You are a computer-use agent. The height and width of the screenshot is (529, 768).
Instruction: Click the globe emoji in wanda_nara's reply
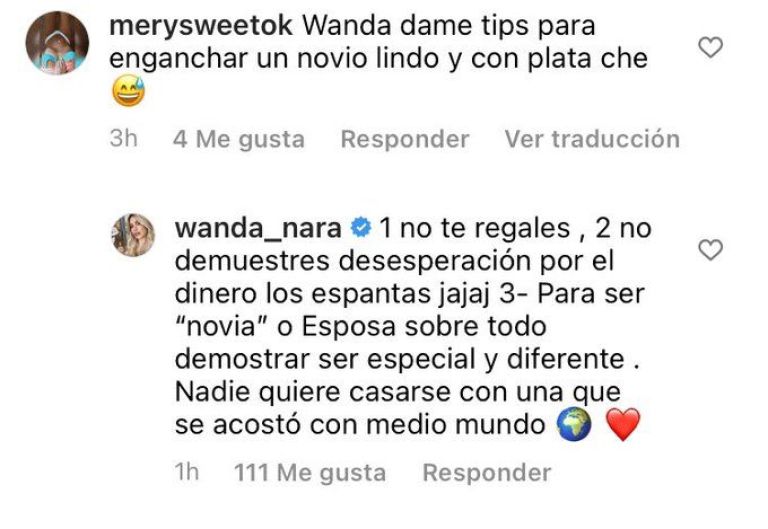[575, 425]
